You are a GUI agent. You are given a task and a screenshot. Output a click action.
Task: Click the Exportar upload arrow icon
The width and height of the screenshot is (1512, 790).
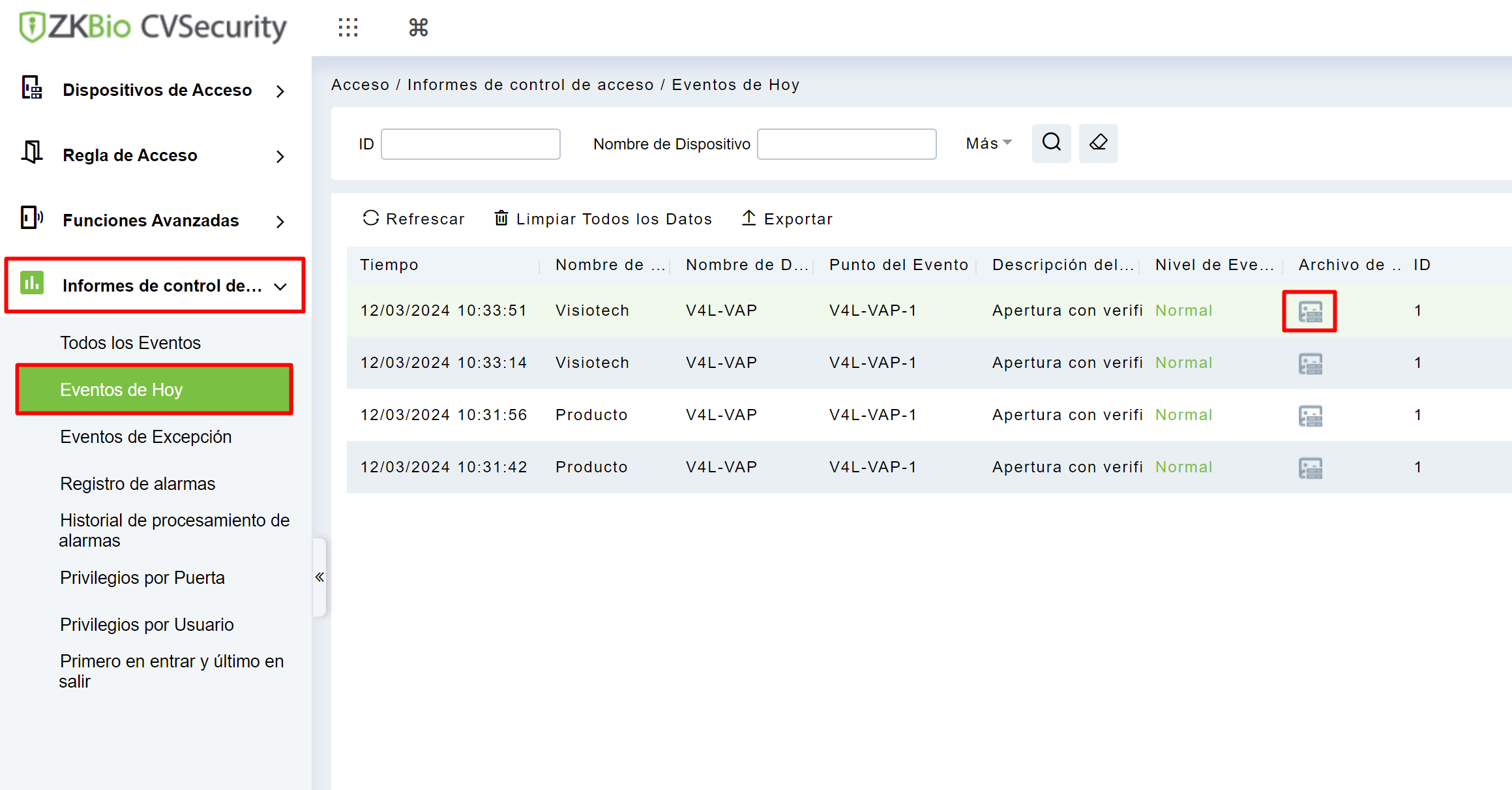pos(749,218)
